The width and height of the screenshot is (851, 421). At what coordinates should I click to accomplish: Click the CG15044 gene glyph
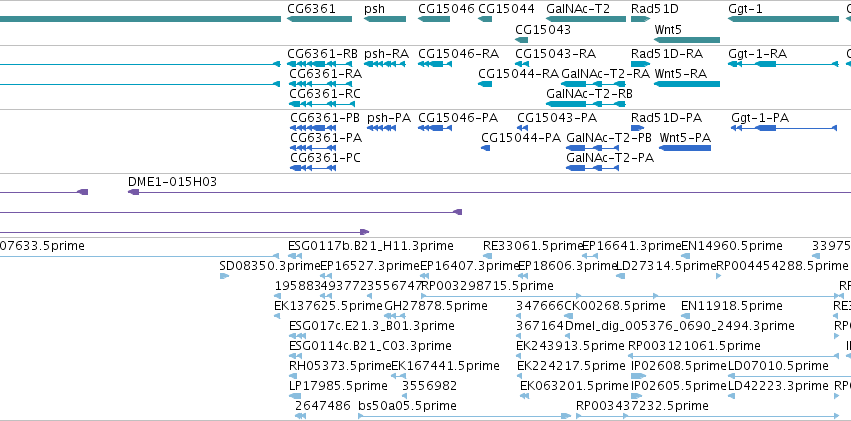tap(485, 20)
